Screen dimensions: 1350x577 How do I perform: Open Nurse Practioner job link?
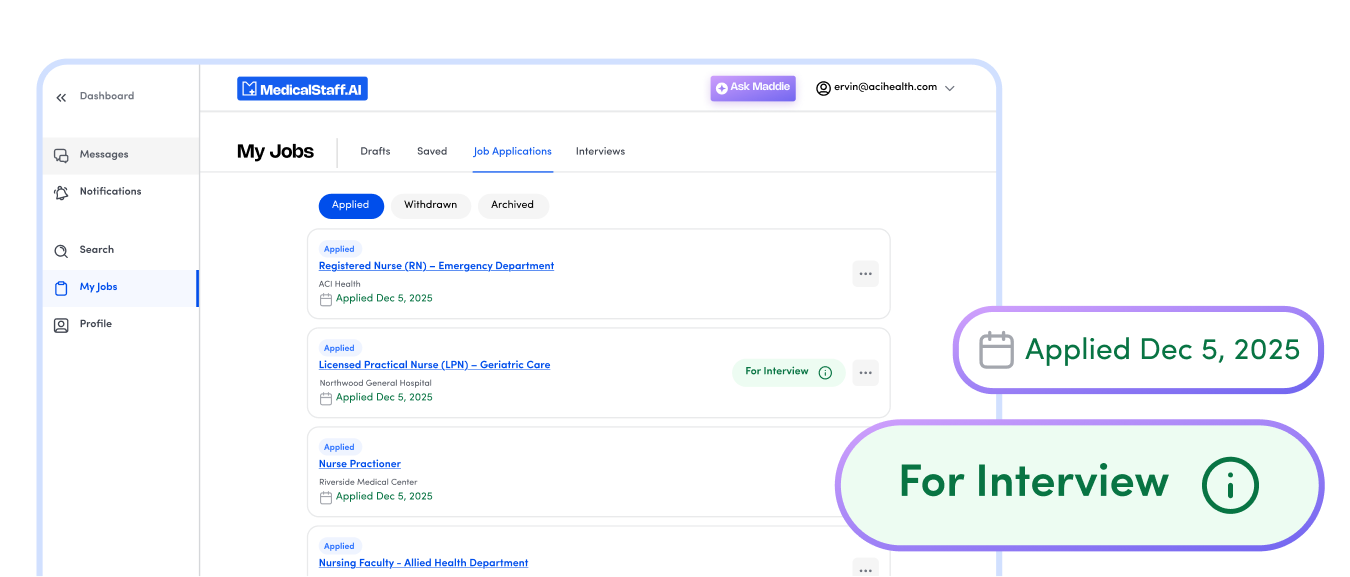pyautogui.click(x=359, y=464)
